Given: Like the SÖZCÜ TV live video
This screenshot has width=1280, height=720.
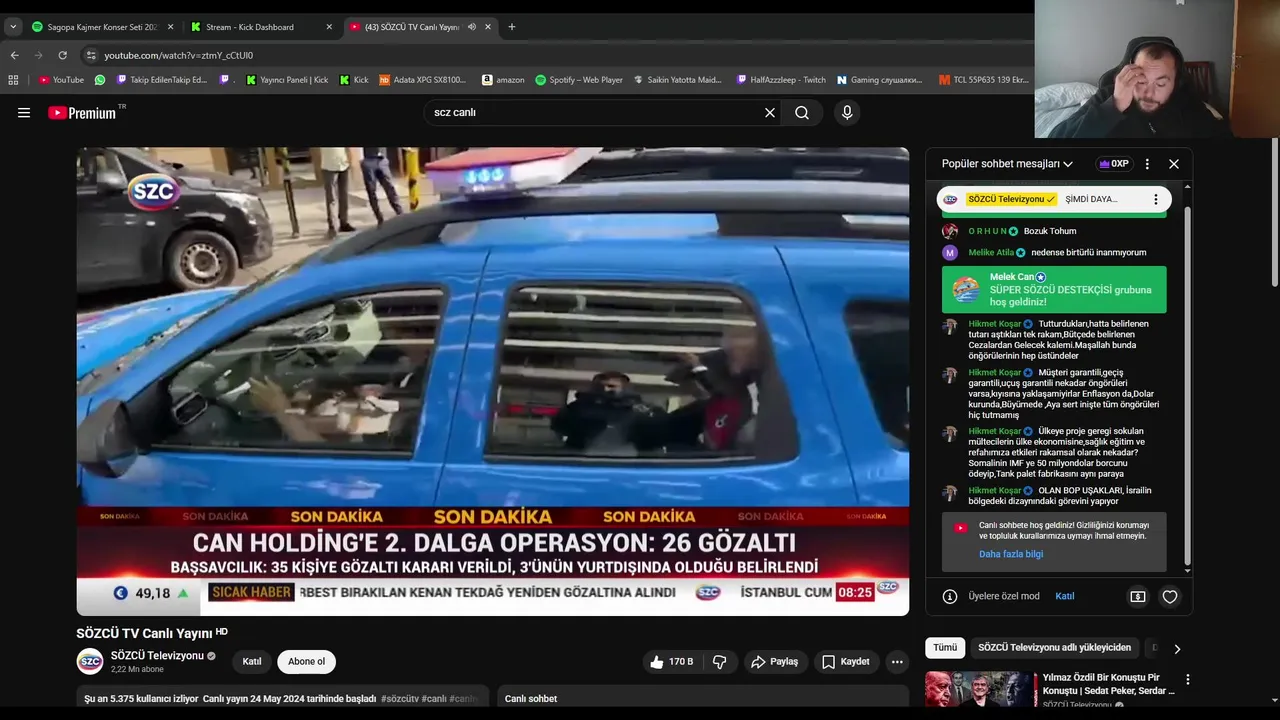Looking at the screenshot, I should coord(671,662).
